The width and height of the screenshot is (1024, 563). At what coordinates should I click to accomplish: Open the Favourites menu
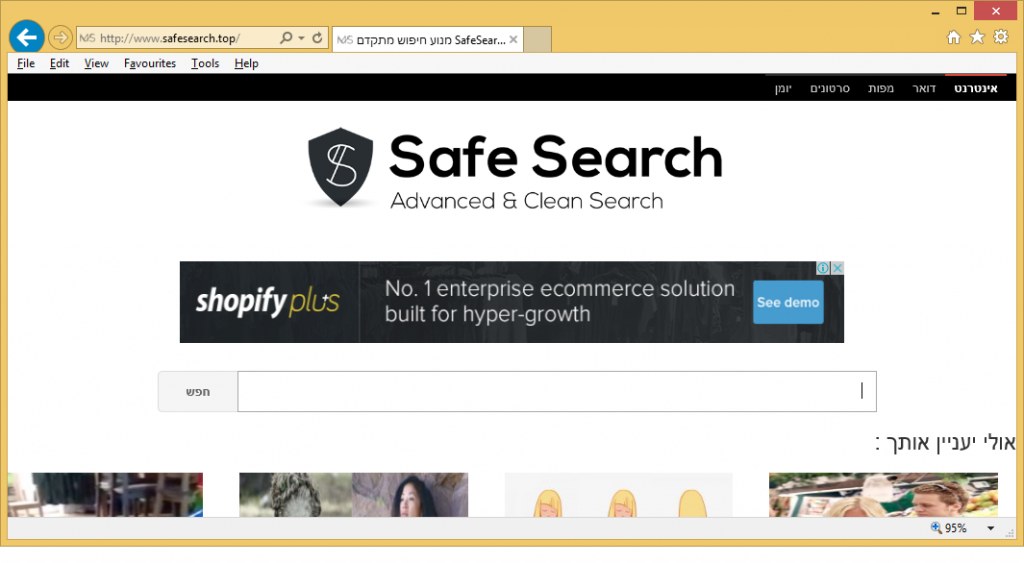[150, 63]
